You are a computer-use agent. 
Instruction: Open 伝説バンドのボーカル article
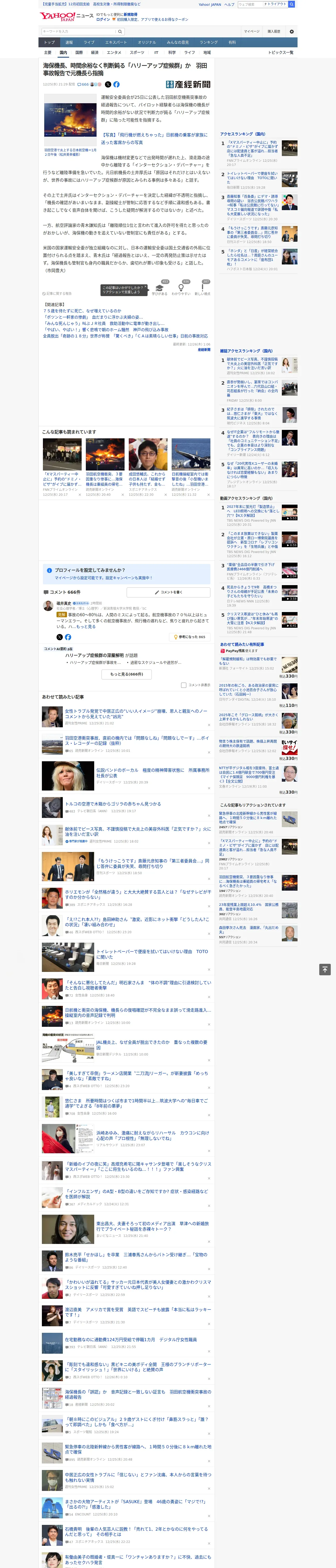153,773
